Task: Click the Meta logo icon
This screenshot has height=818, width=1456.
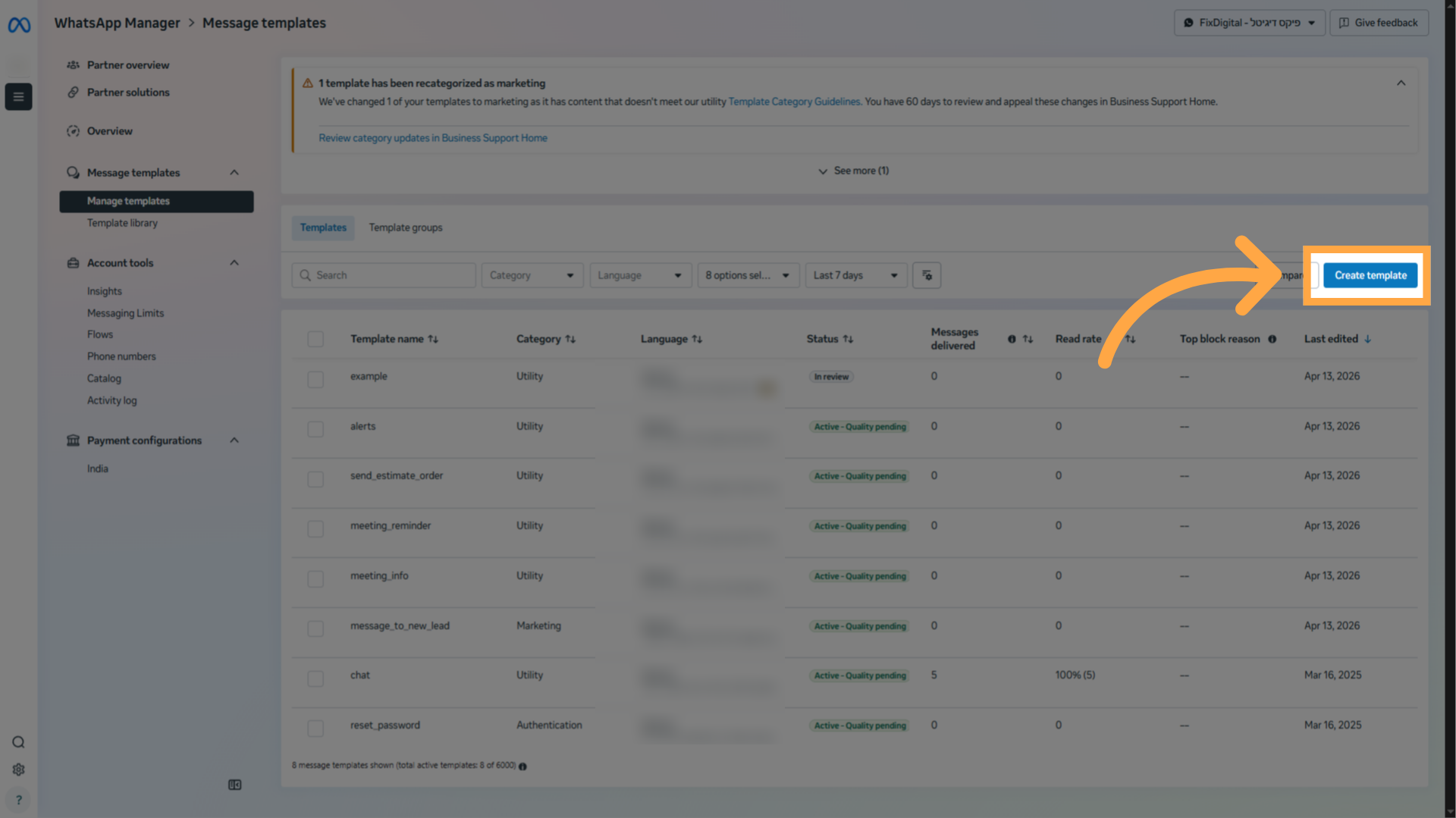Action: coord(19,25)
